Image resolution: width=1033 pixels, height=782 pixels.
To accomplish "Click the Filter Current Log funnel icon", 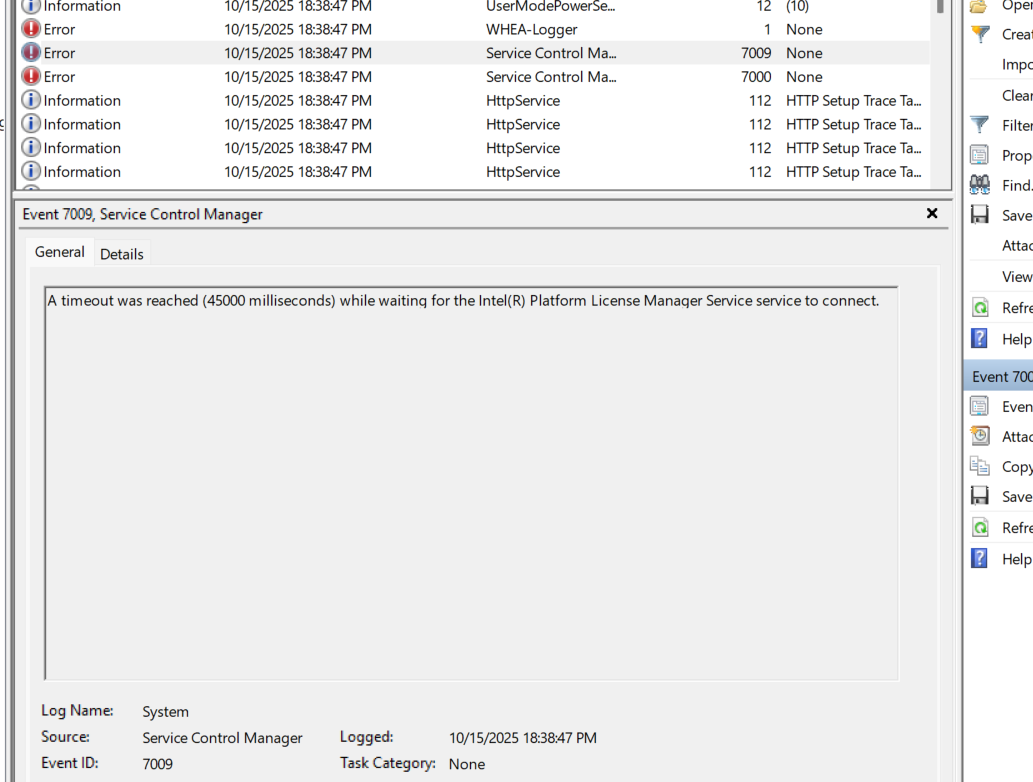I will point(980,125).
